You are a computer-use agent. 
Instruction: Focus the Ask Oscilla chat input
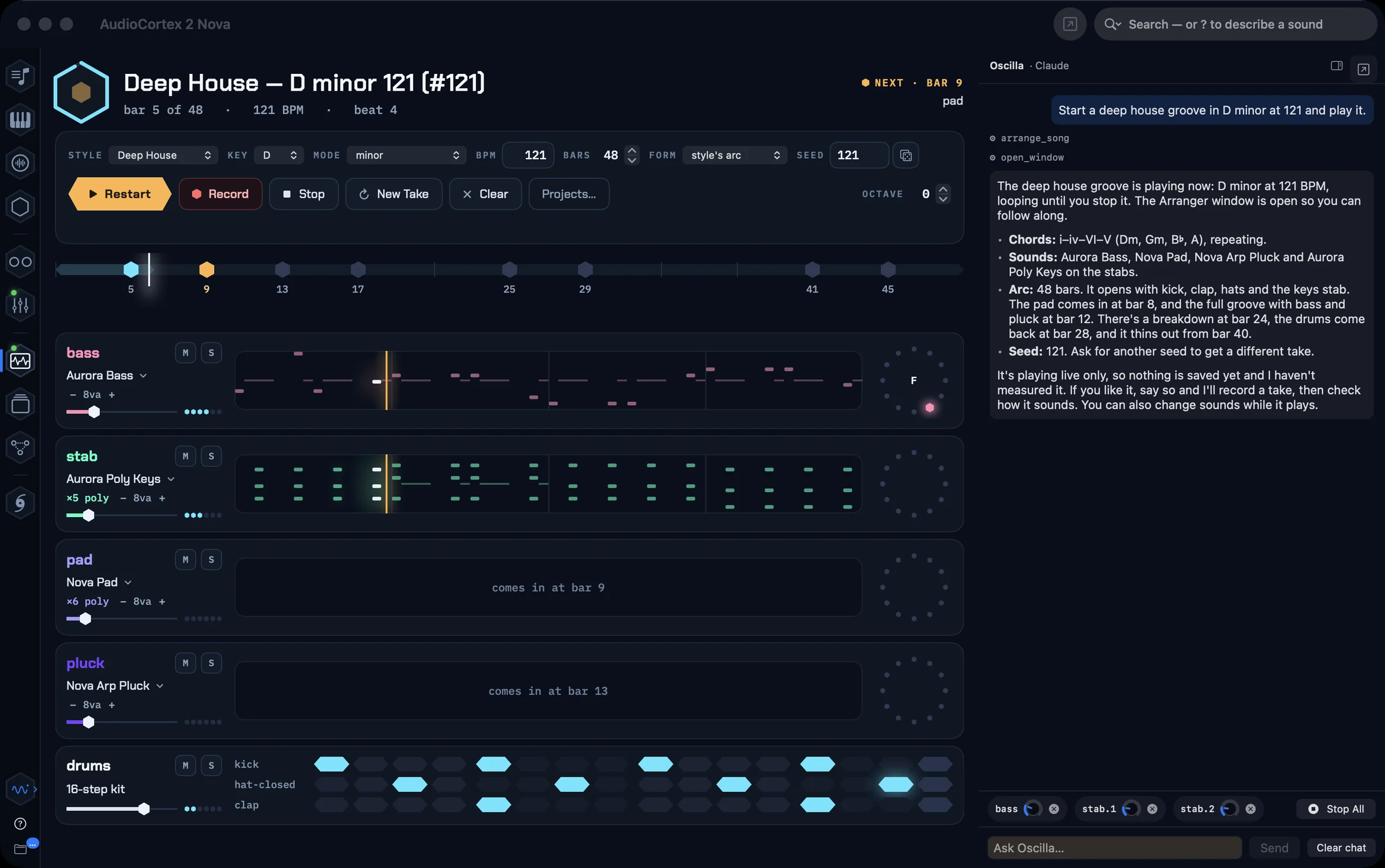tap(1115, 848)
